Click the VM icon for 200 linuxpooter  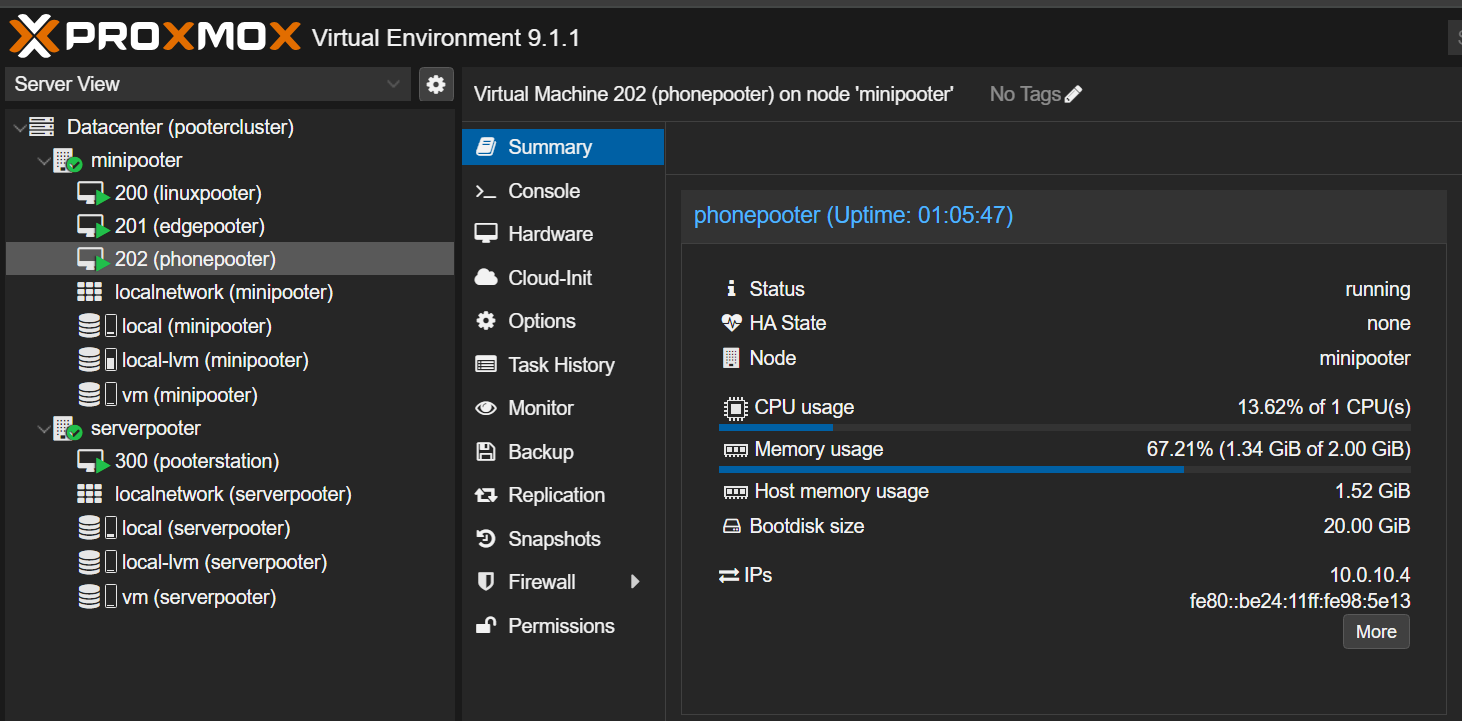[93, 194]
